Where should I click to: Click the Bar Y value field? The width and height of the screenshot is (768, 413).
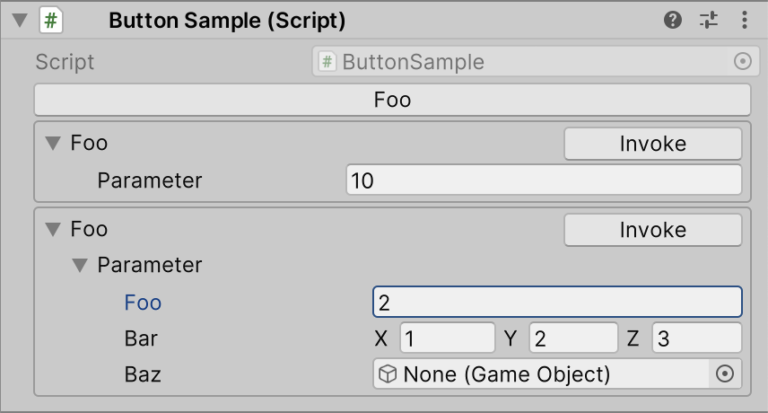coord(573,338)
